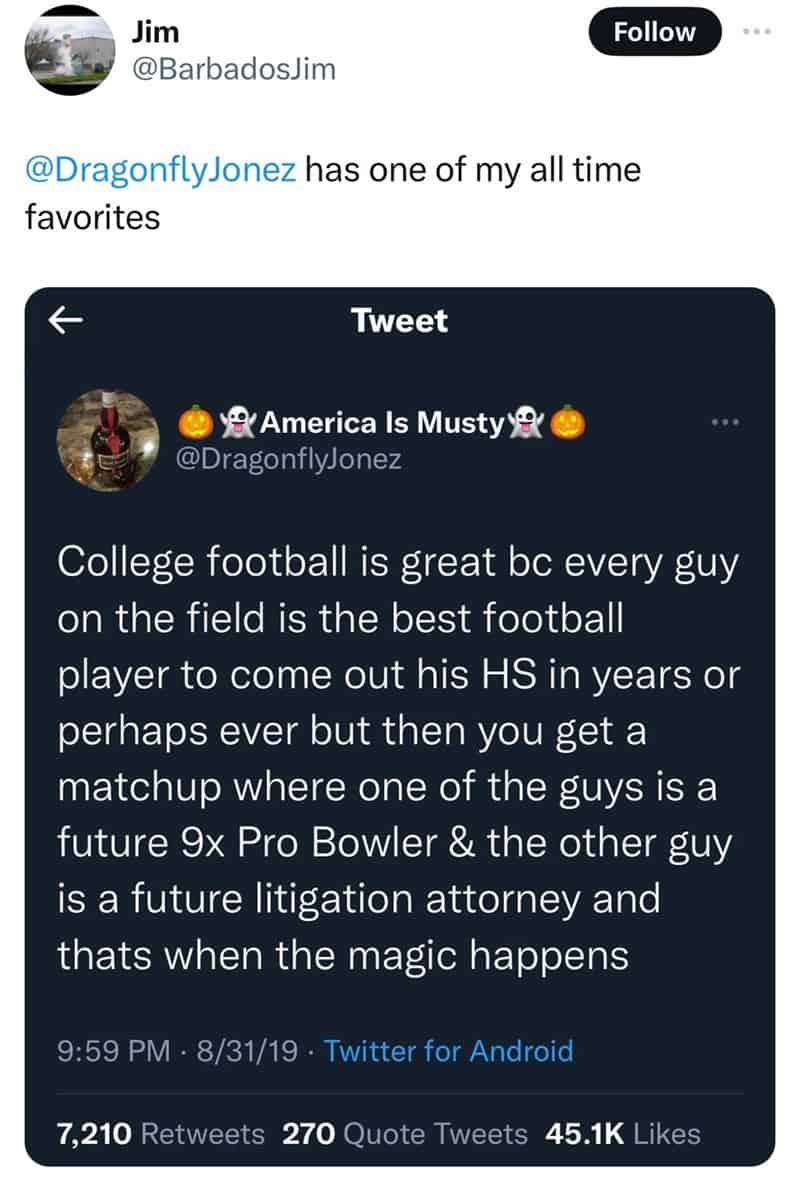The image size is (800, 1183).
Task: Open the America Is Musty avatar
Action: tap(110, 438)
